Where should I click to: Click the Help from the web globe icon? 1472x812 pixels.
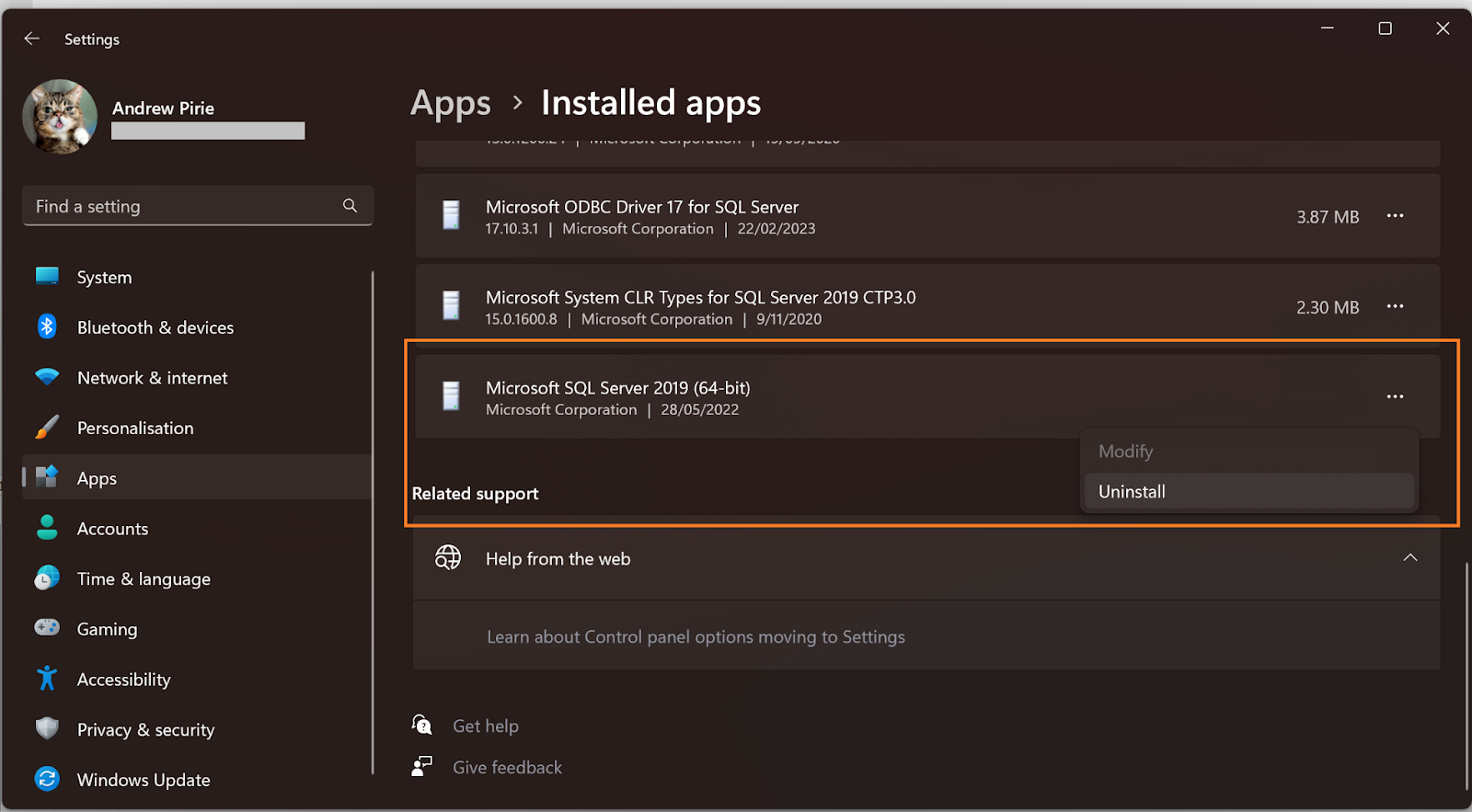point(448,557)
